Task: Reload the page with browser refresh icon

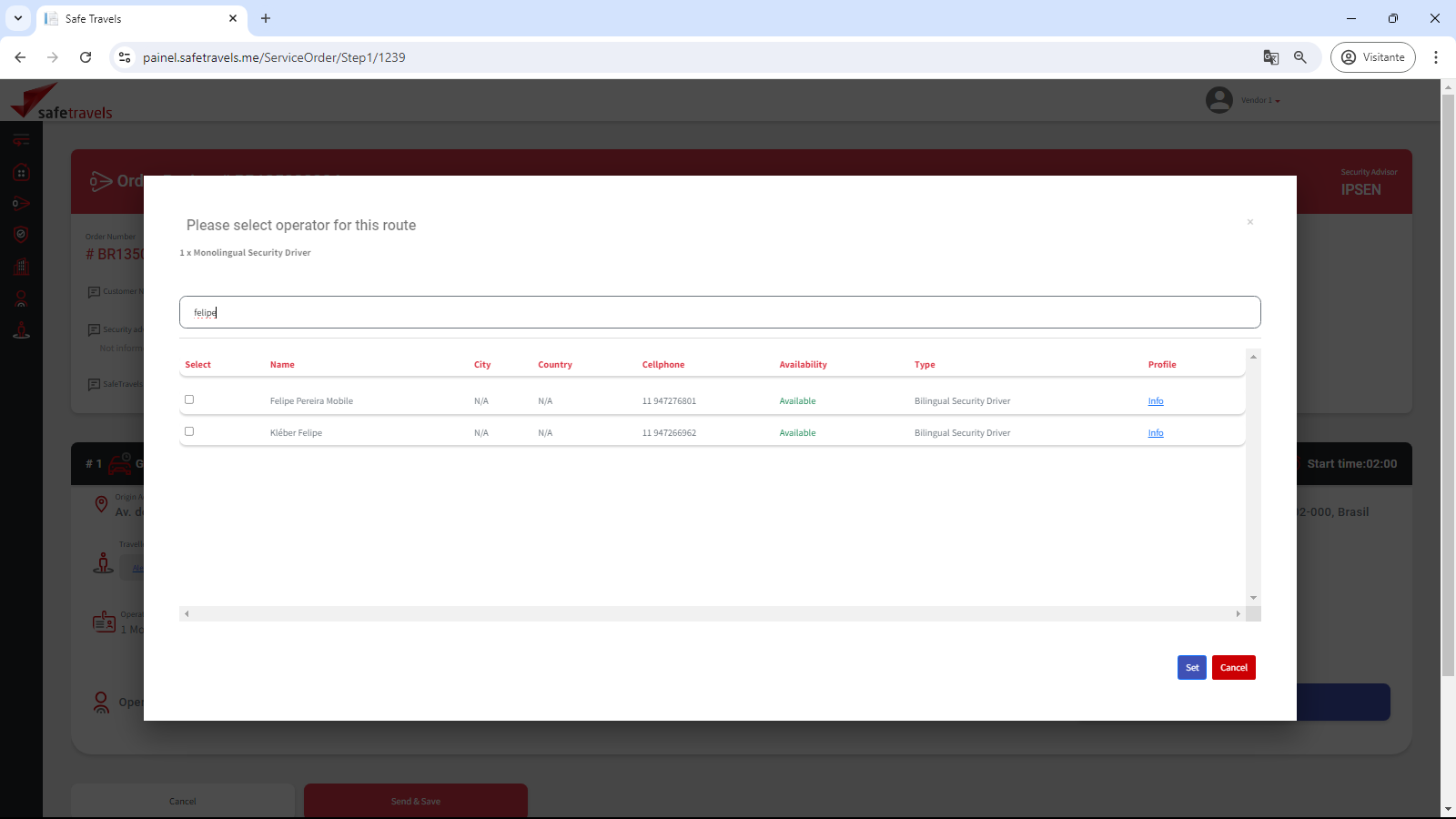Action: coord(86,57)
